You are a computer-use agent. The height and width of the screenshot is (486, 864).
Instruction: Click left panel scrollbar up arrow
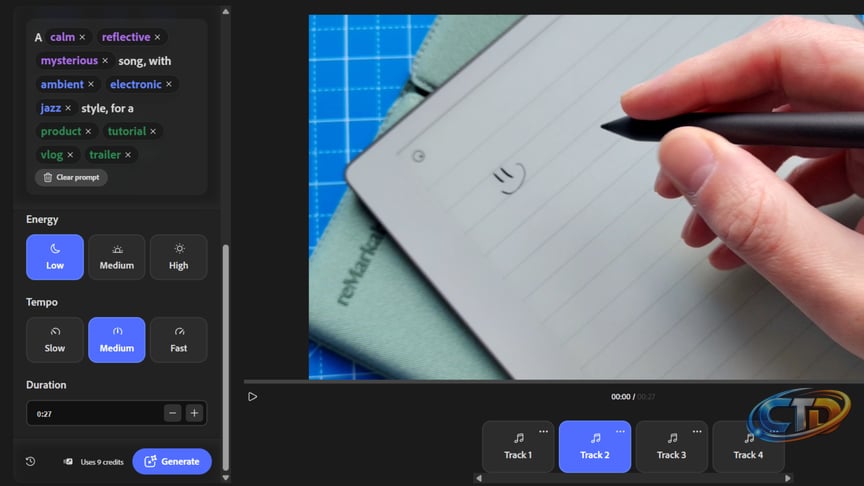225,11
